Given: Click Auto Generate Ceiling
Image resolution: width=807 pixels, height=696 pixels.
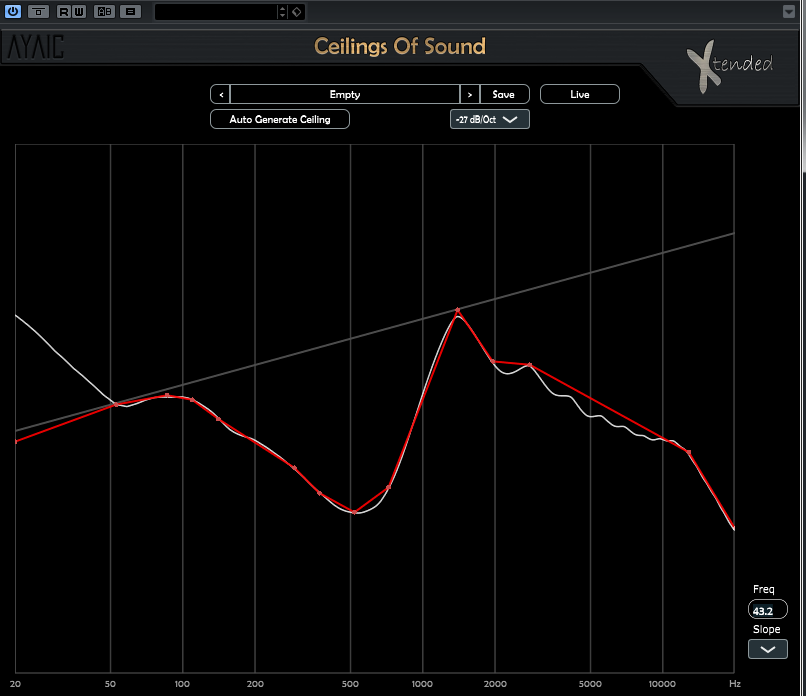Looking at the screenshot, I should [x=280, y=119].
